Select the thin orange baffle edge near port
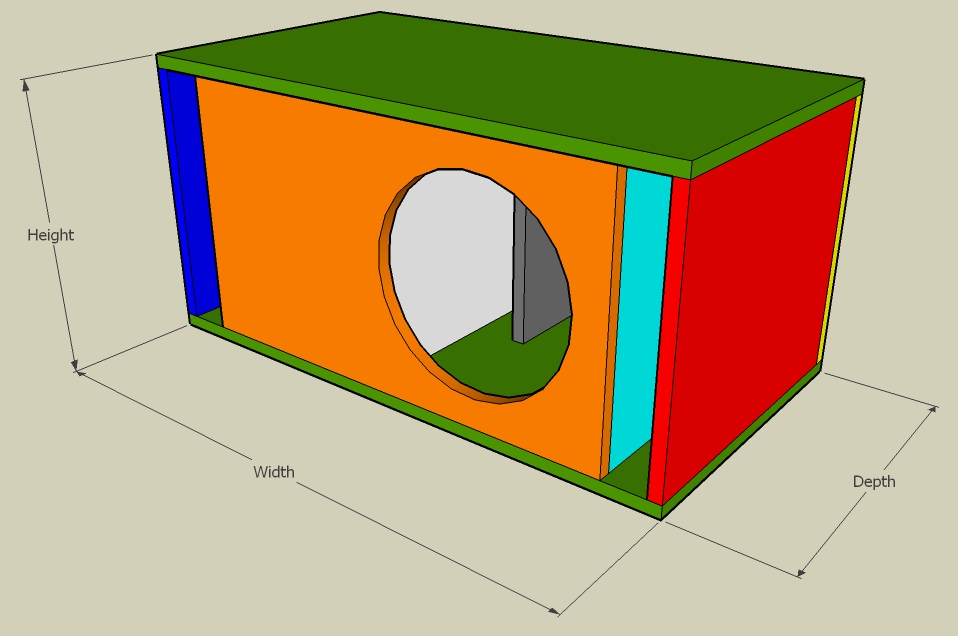Image resolution: width=958 pixels, height=636 pixels. (x=613, y=320)
